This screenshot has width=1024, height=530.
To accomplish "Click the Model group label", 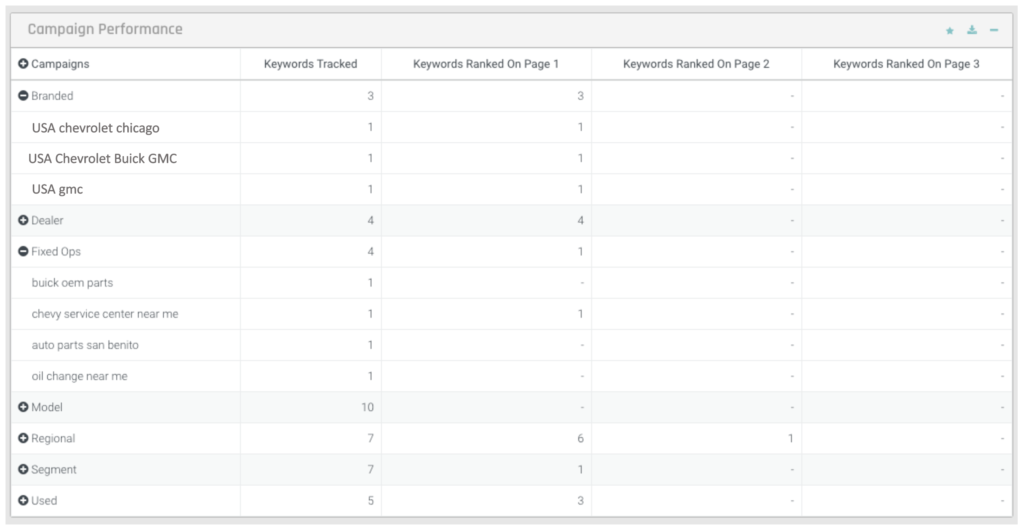I will pos(47,407).
